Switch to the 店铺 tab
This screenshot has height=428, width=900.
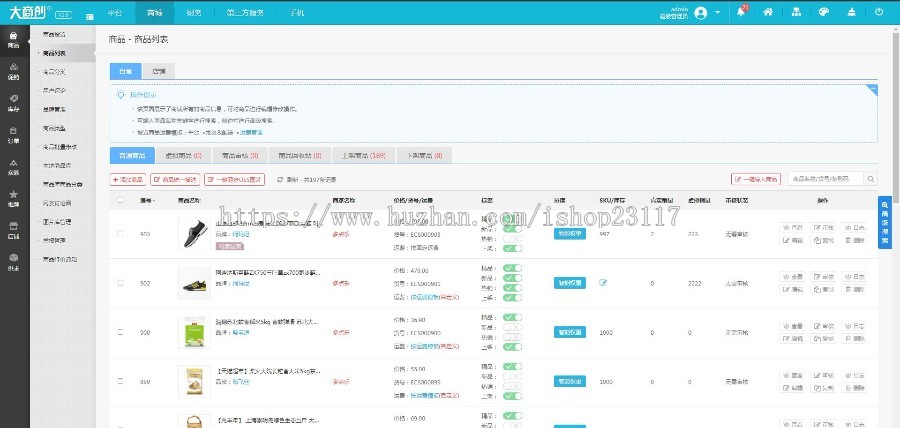pyautogui.click(x=158, y=71)
